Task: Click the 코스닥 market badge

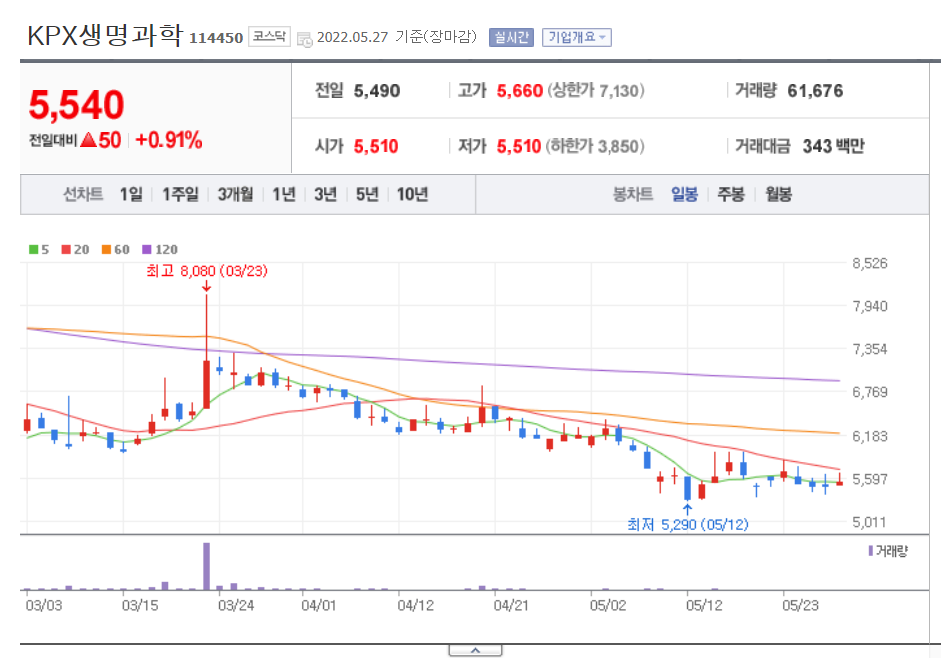Action: (269, 37)
